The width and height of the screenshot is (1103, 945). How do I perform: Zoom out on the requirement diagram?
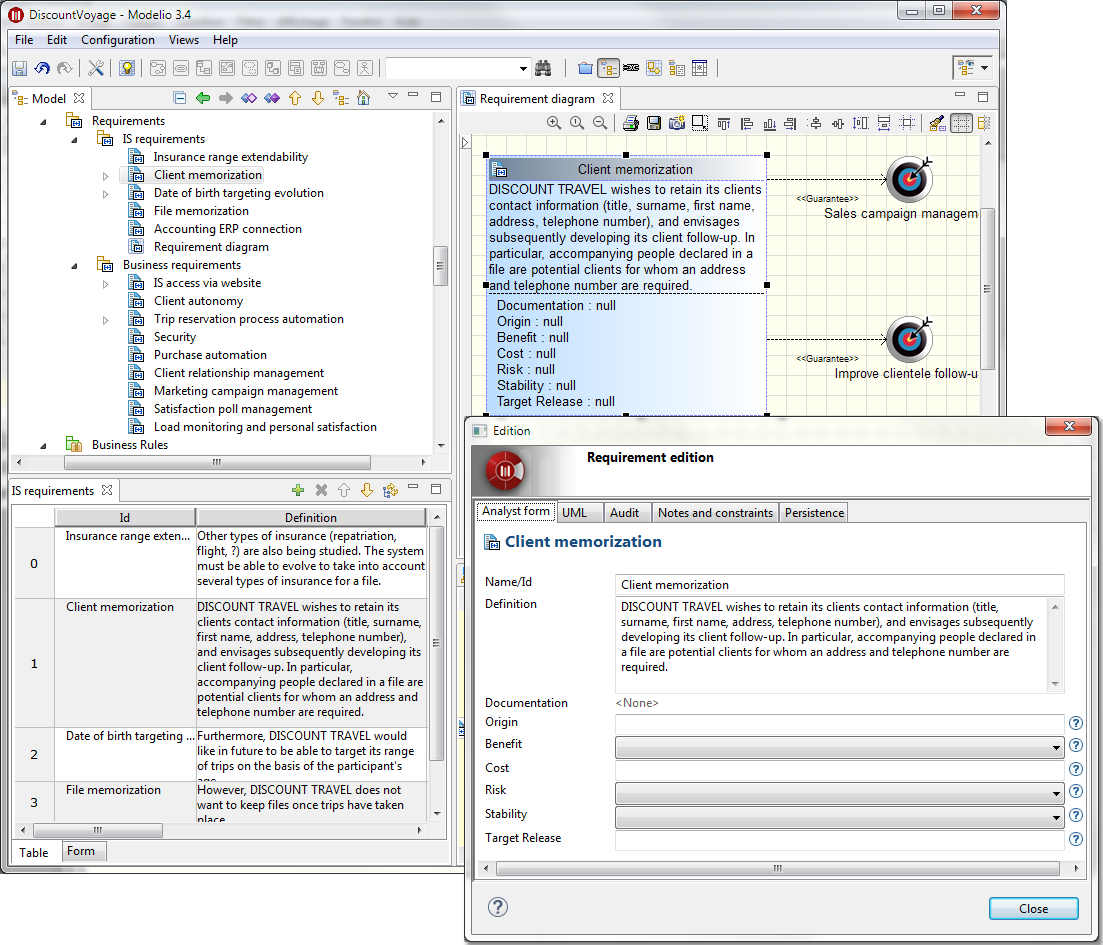point(600,123)
